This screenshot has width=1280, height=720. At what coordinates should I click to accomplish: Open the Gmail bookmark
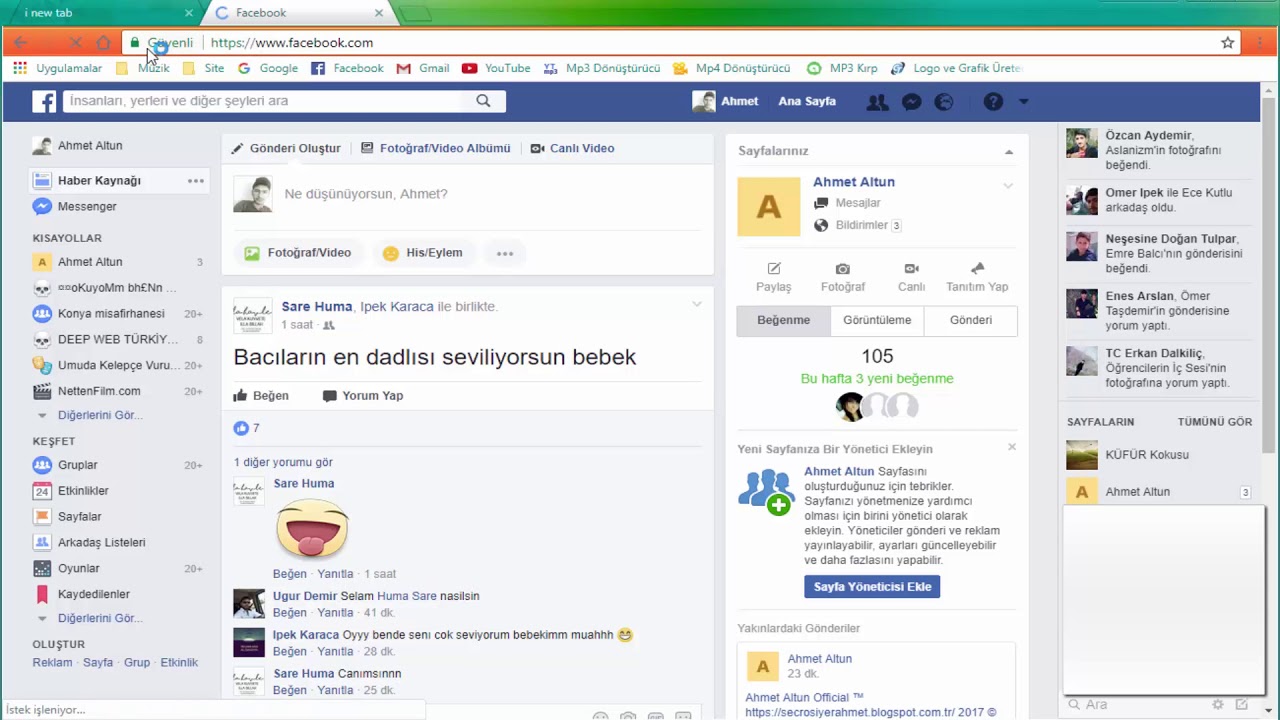pyautogui.click(x=423, y=68)
